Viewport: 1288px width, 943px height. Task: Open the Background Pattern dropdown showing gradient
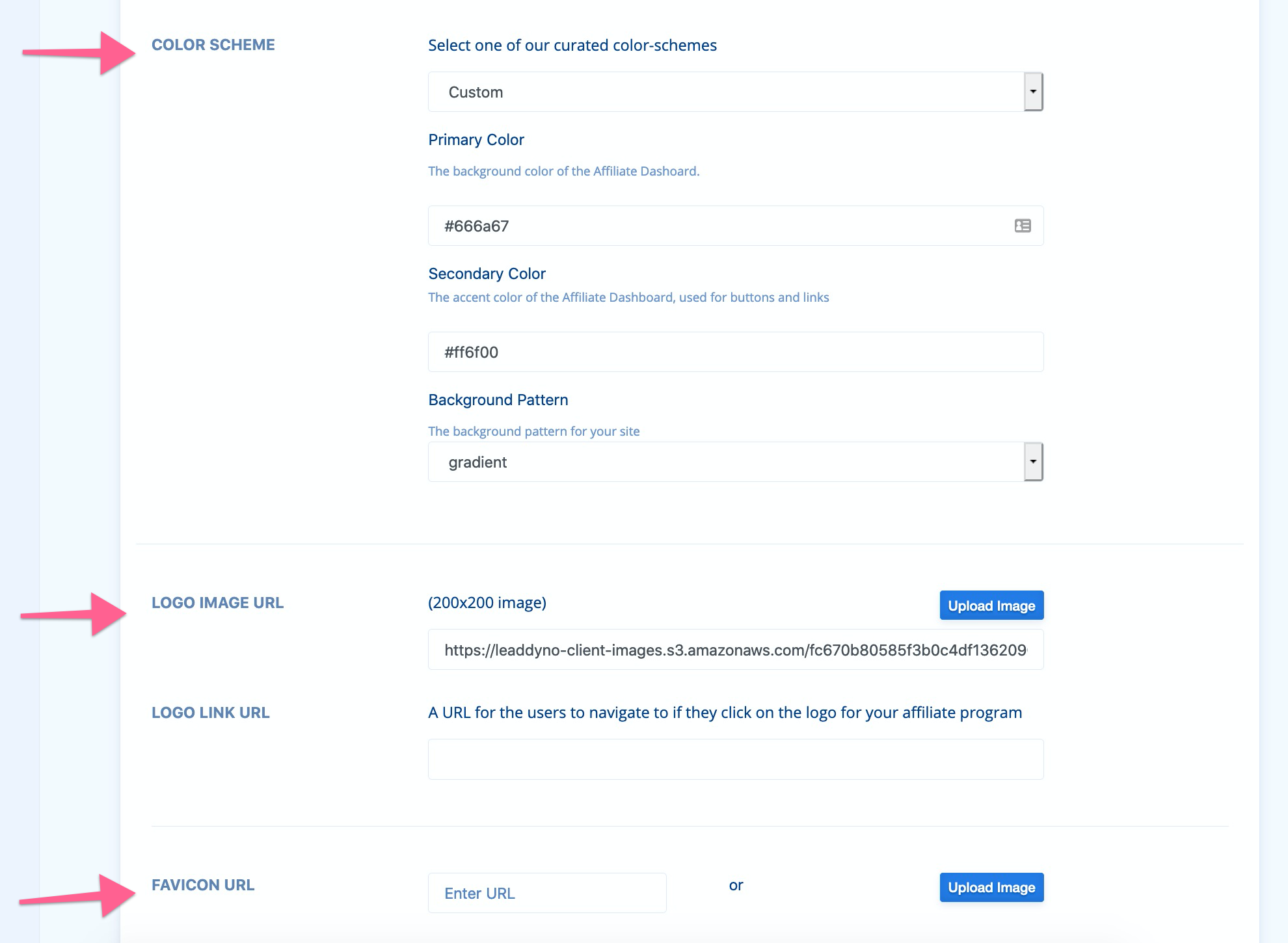[736, 462]
